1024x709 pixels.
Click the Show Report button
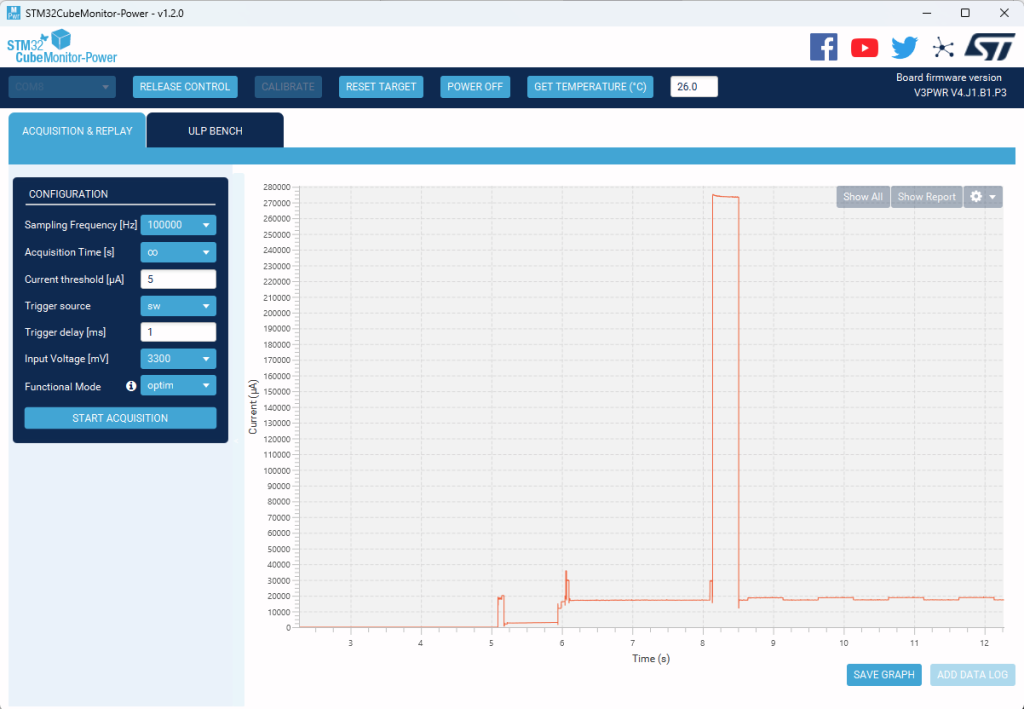(926, 197)
